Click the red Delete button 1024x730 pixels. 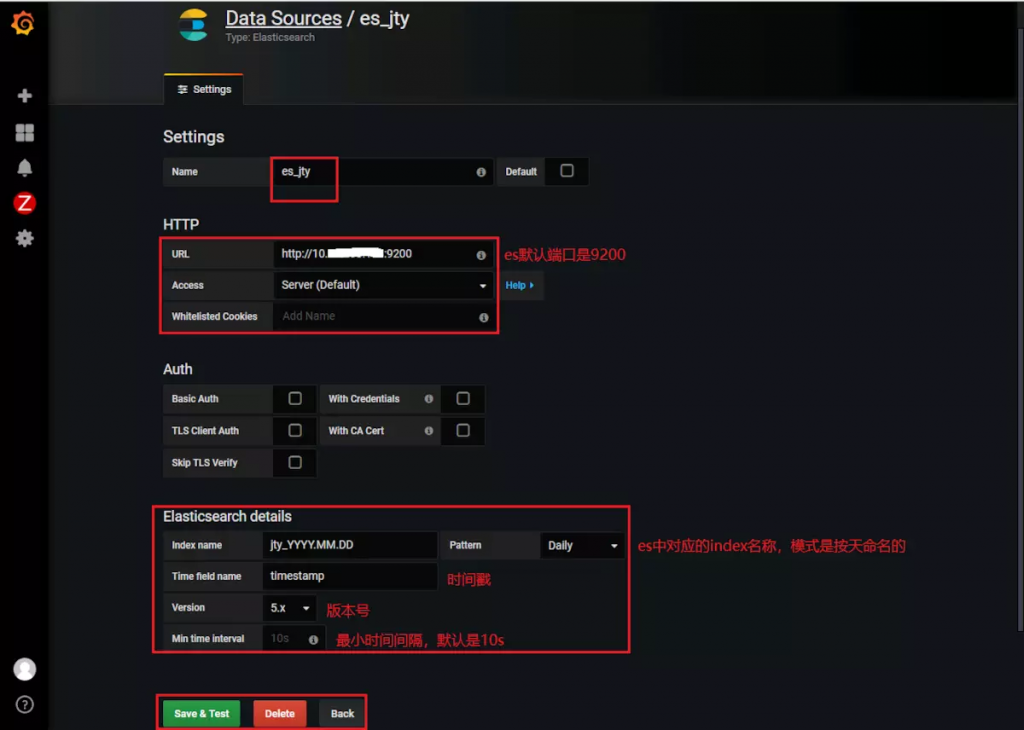coord(280,714)
